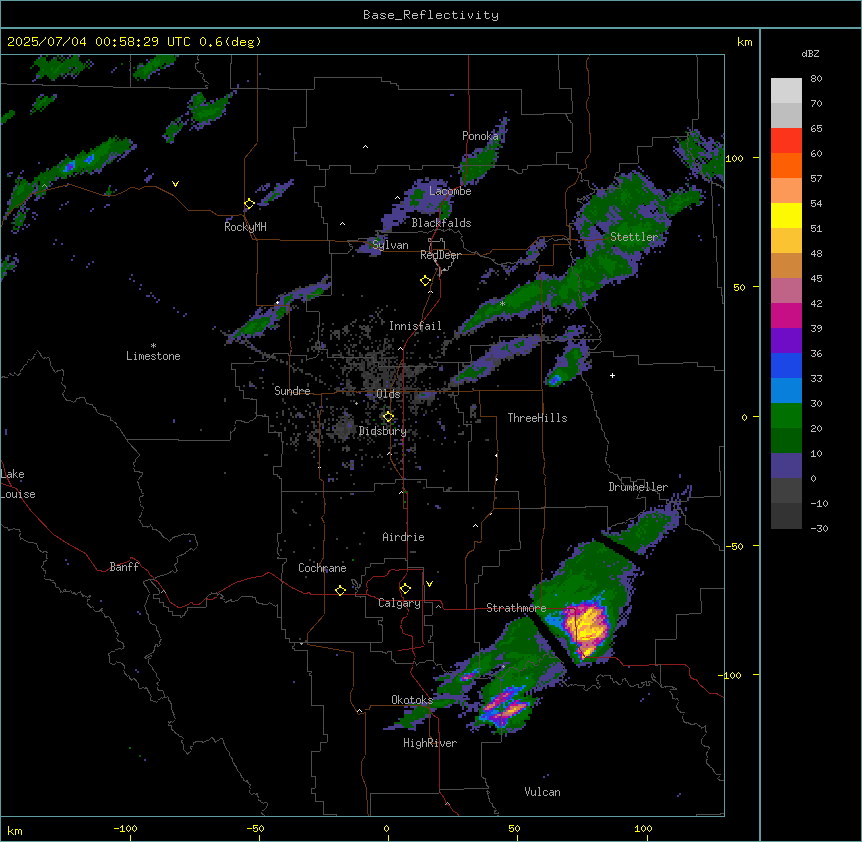Click the RedDeer label
Image resolution: width=862 pixels, height=842 pixels.
(440, 255)
